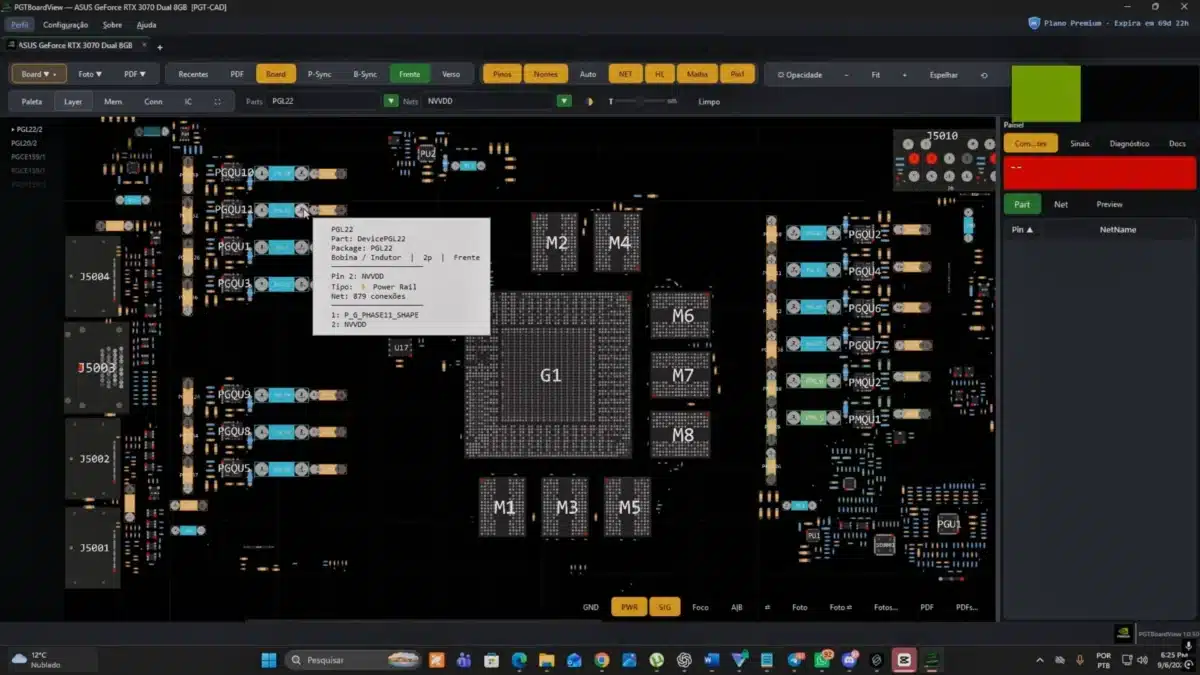
Task: Click the Fit zoom button
Action: pos(876,75)
